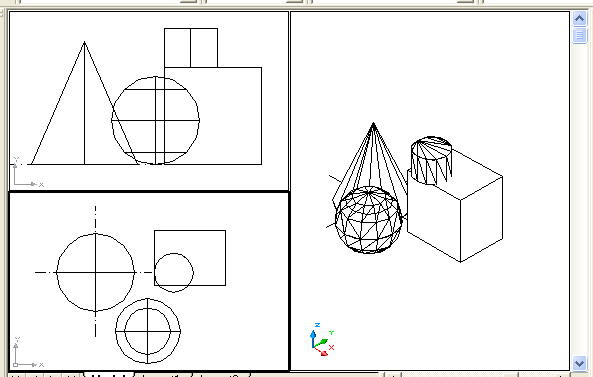Select the cone triangle in front view
The image size is (593, 377).
pos(84,103)
